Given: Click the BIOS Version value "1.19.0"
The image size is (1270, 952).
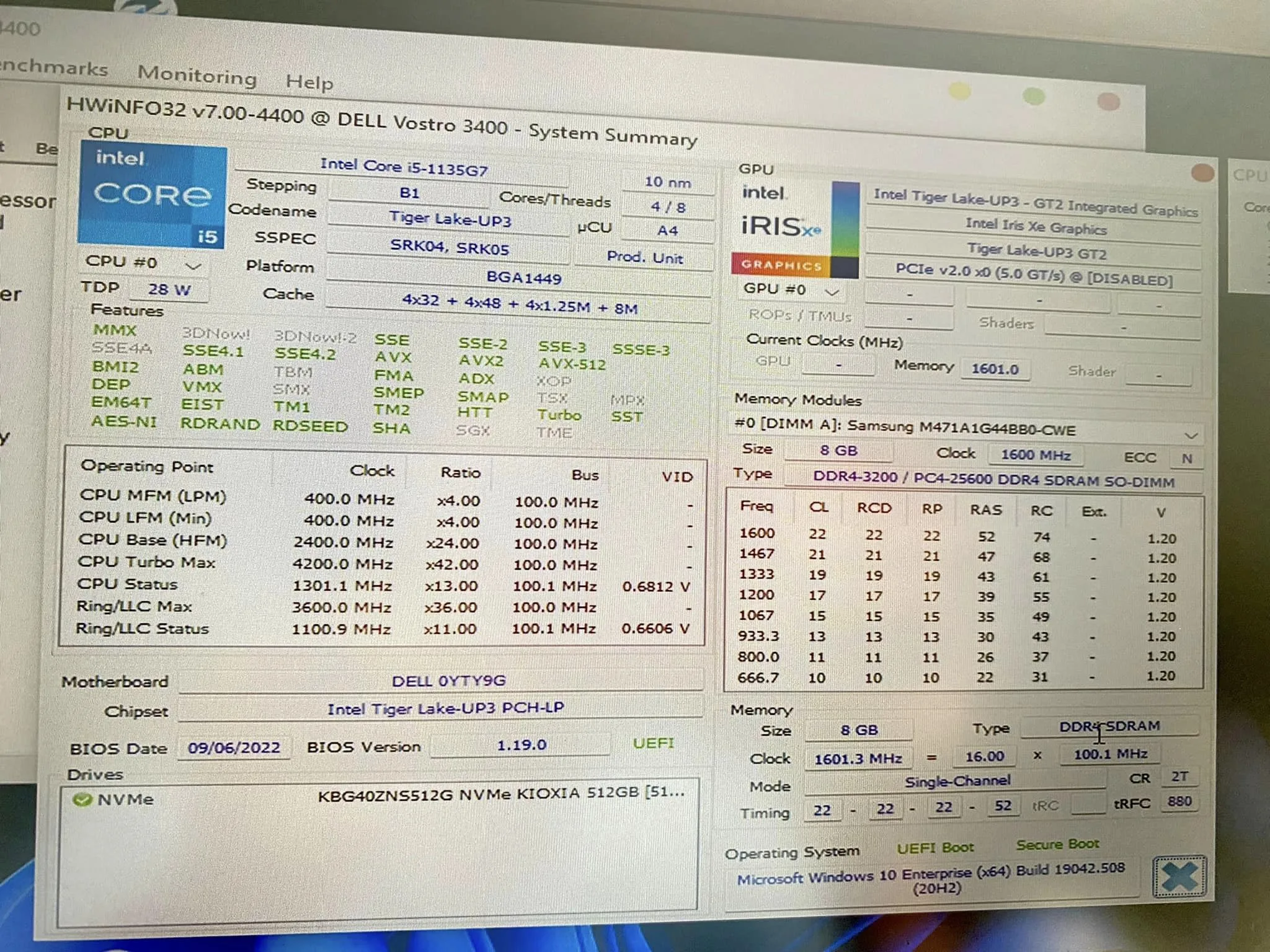Looking at the screenshot, I should point(521,744).
